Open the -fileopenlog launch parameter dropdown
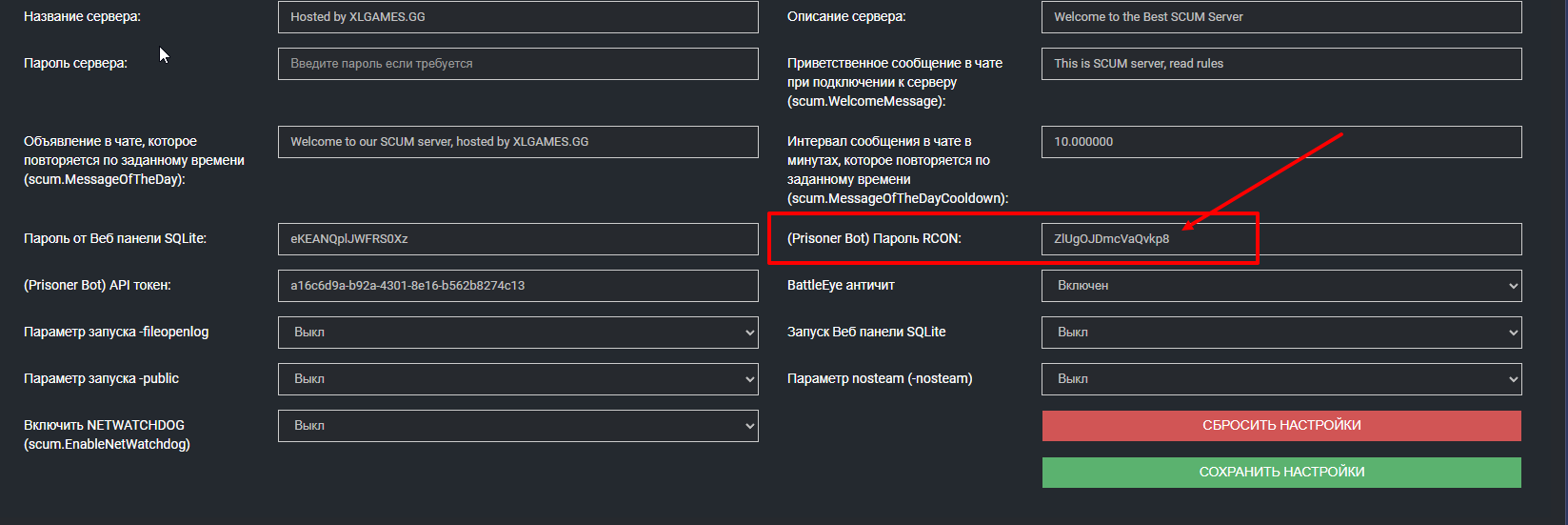The height and width of the screenshot is (525, 1568). (x=518, y=333)
